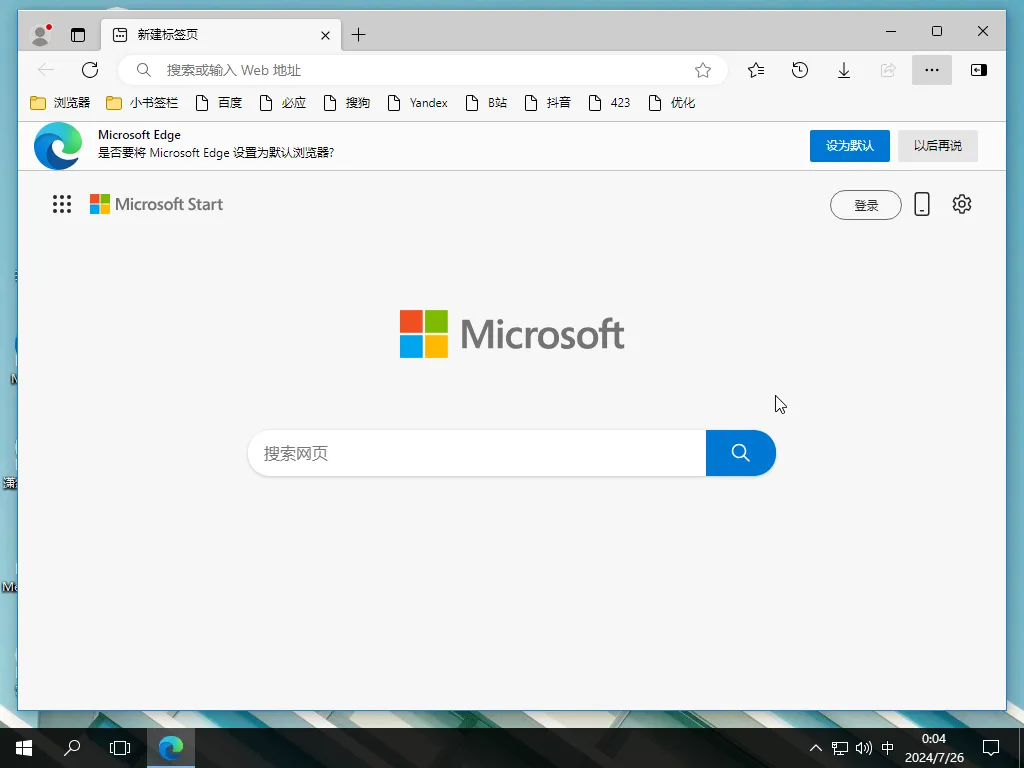Image resolution: width=1024 pixels, height=768 pixels.
Task: Click the mobile device icon near 登录
Action: pyautogui.click(x=921, y=204)
